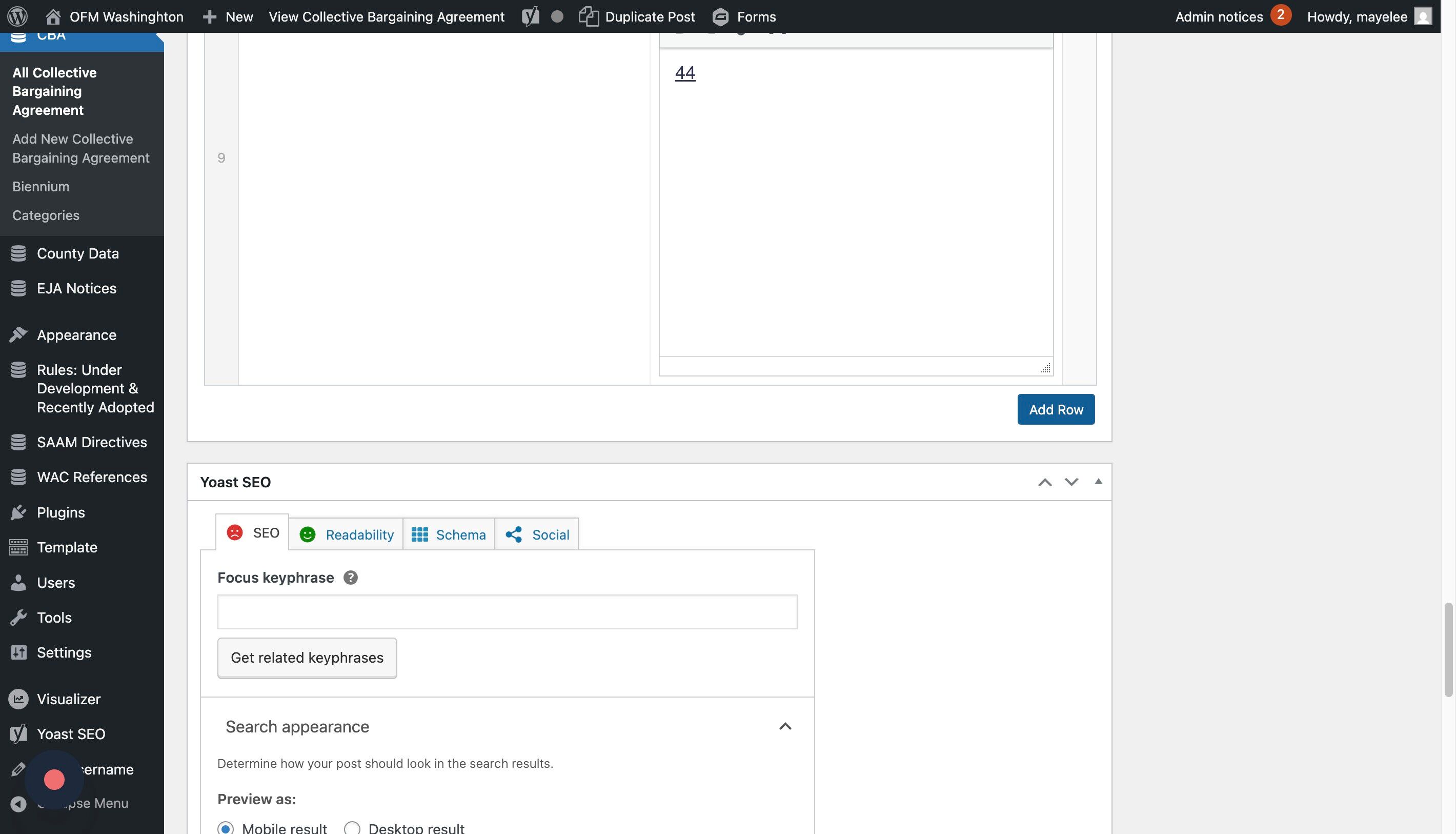Select Mobile result preview option
1456x834 pixels.
click(226, 828)
